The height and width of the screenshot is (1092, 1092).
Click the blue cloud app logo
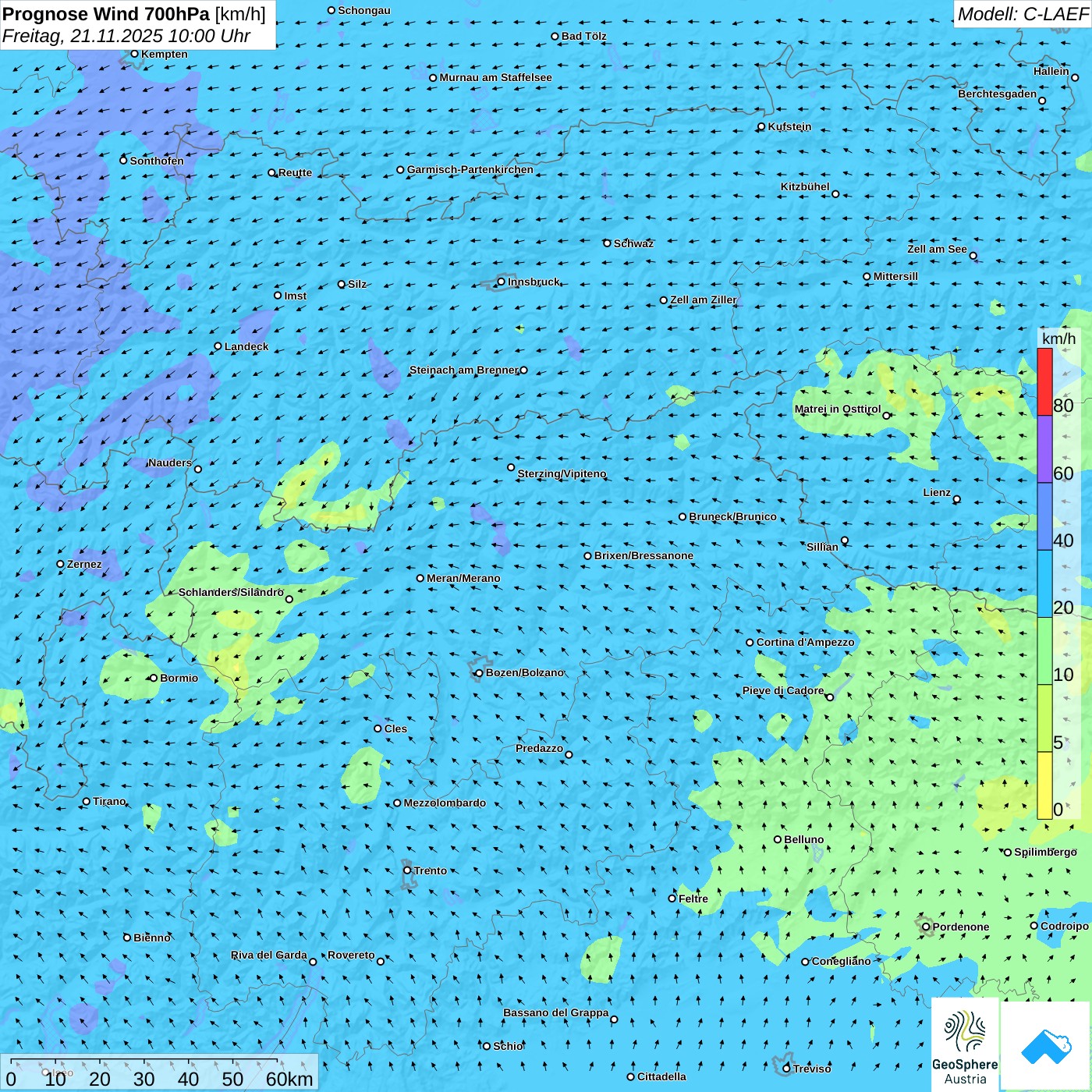(1046, 1047)
